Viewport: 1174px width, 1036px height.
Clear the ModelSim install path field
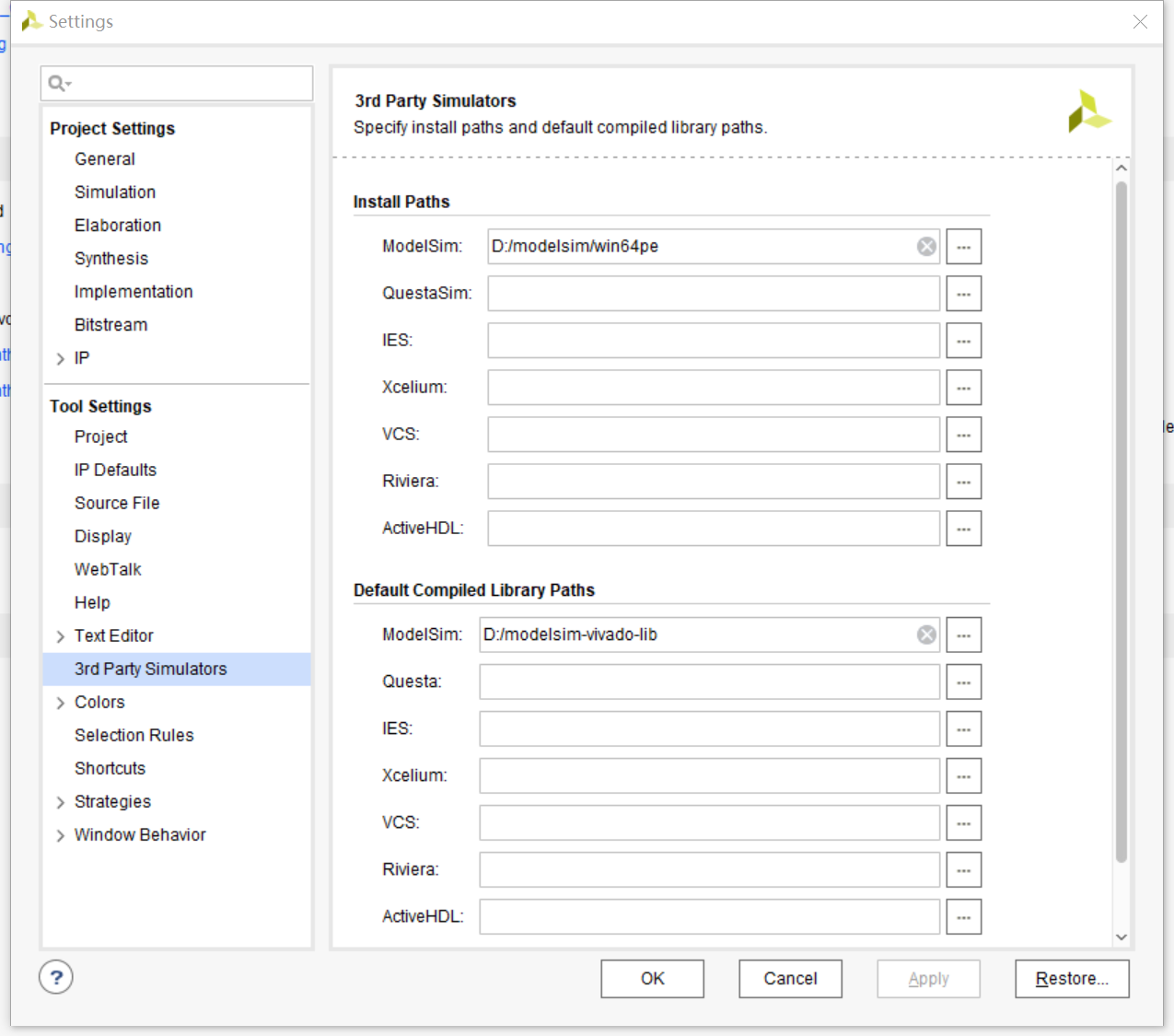point(926,246)
